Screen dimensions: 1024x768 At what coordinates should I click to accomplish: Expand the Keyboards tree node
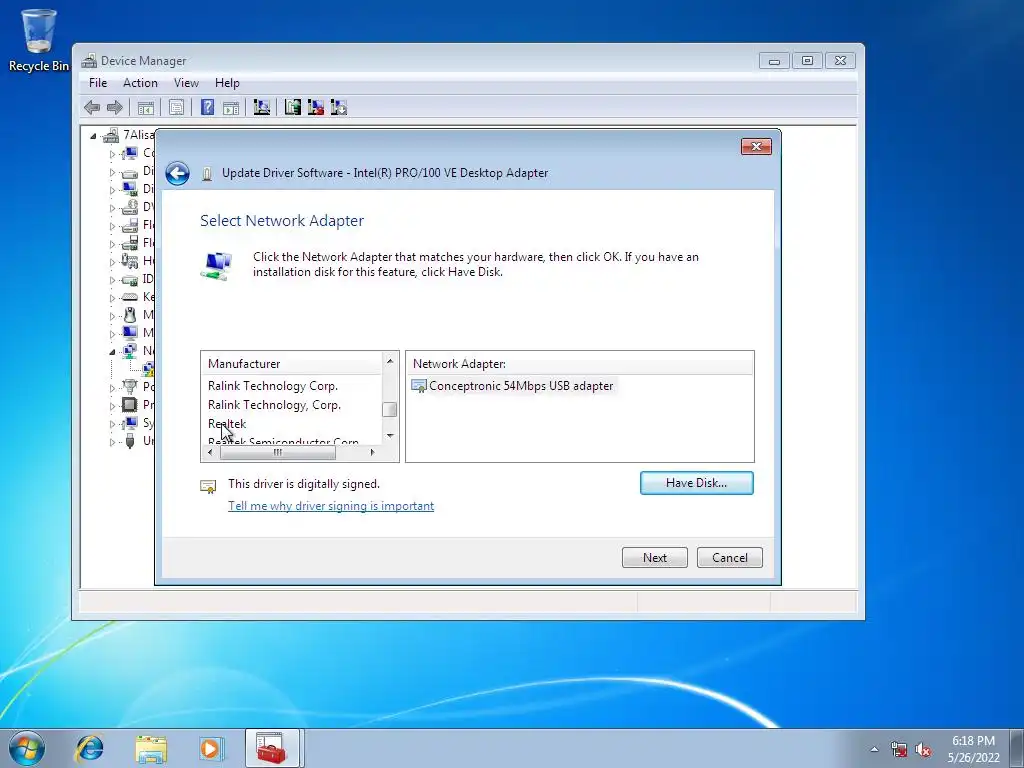pyautogui.click(x=112, y=298)
